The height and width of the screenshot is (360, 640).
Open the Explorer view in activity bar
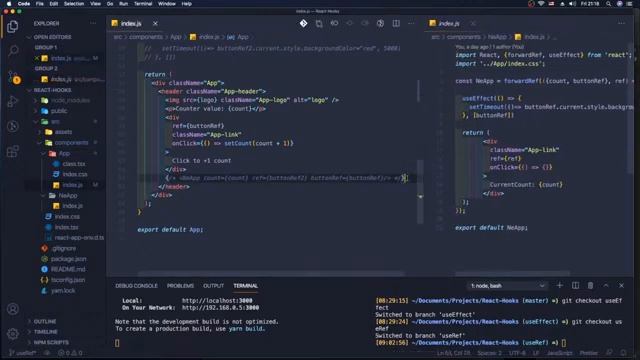click(13, 27)
